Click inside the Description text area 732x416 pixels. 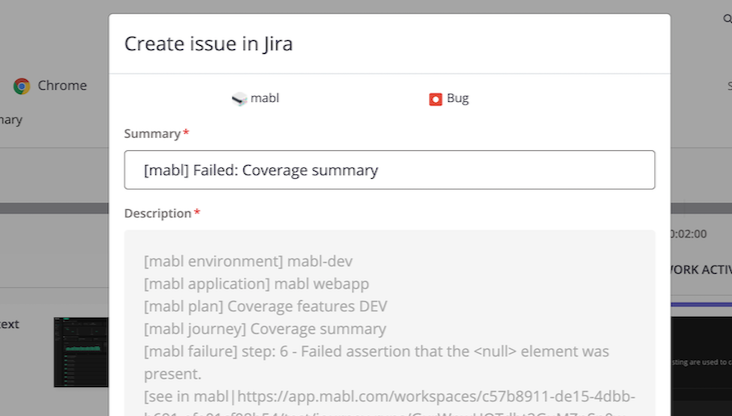click(389, 320)
